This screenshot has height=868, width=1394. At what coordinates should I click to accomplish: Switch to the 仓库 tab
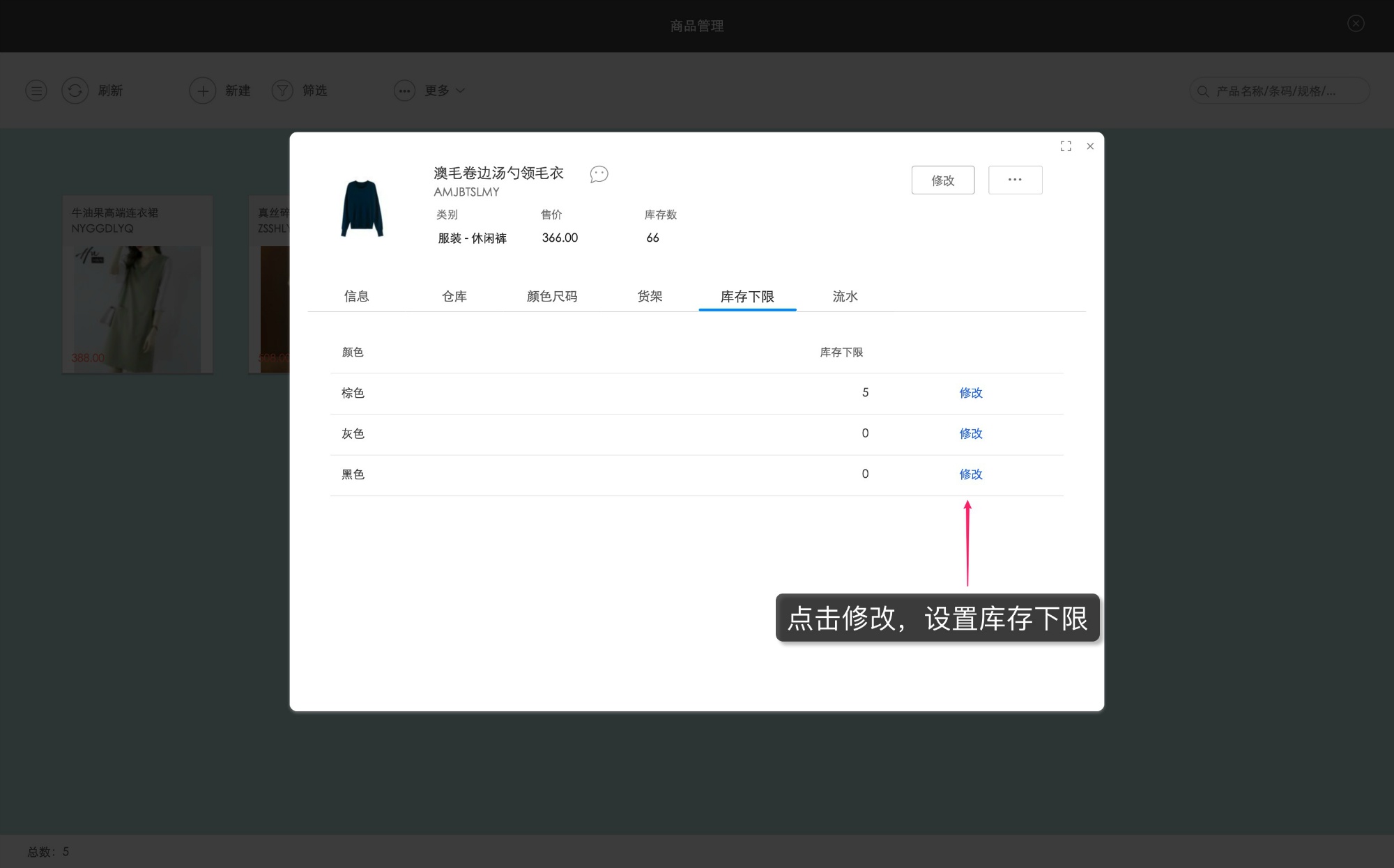coord(454,297)
